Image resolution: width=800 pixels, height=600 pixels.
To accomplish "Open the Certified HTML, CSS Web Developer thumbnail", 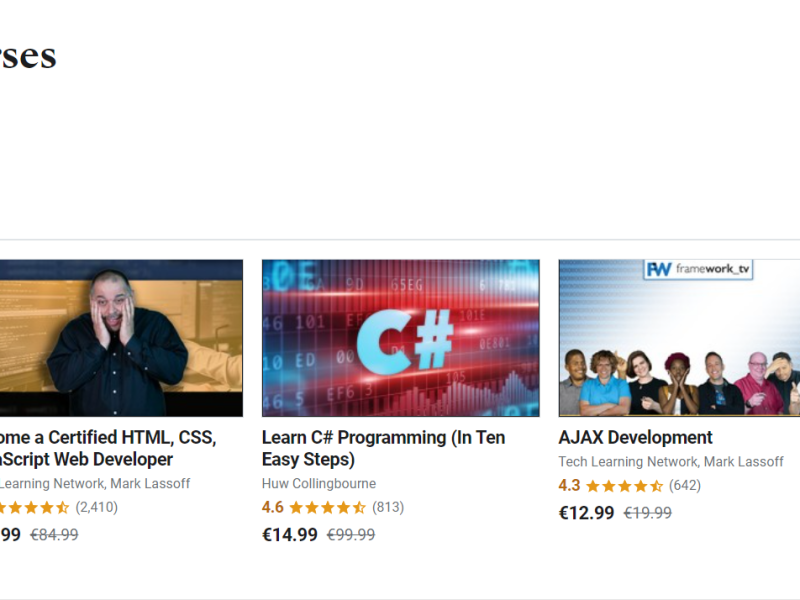I will [x=121, y=338].
